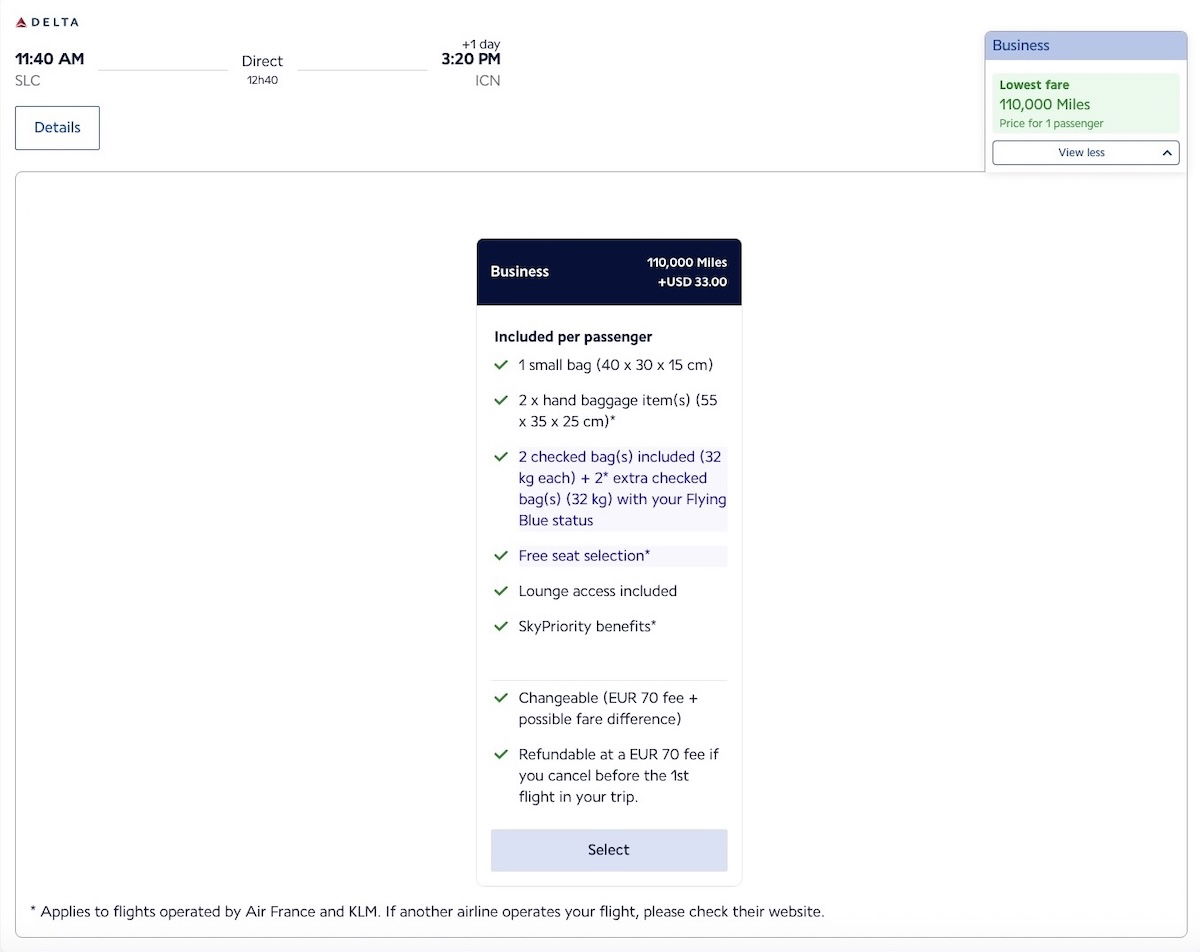Click checkmark beside Changeable fee line

coord(502,698)
